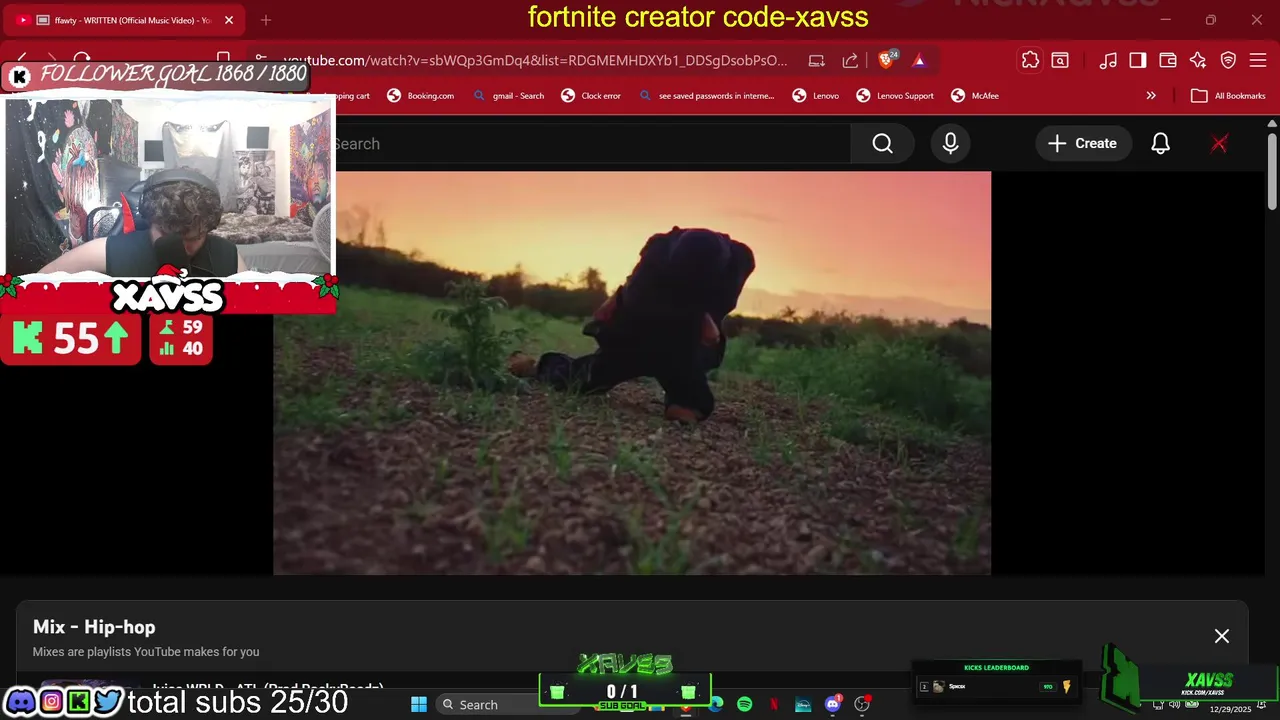Open the tab search icon in toolbar
Screen dimensions: 1280x720
point(1060,61)
